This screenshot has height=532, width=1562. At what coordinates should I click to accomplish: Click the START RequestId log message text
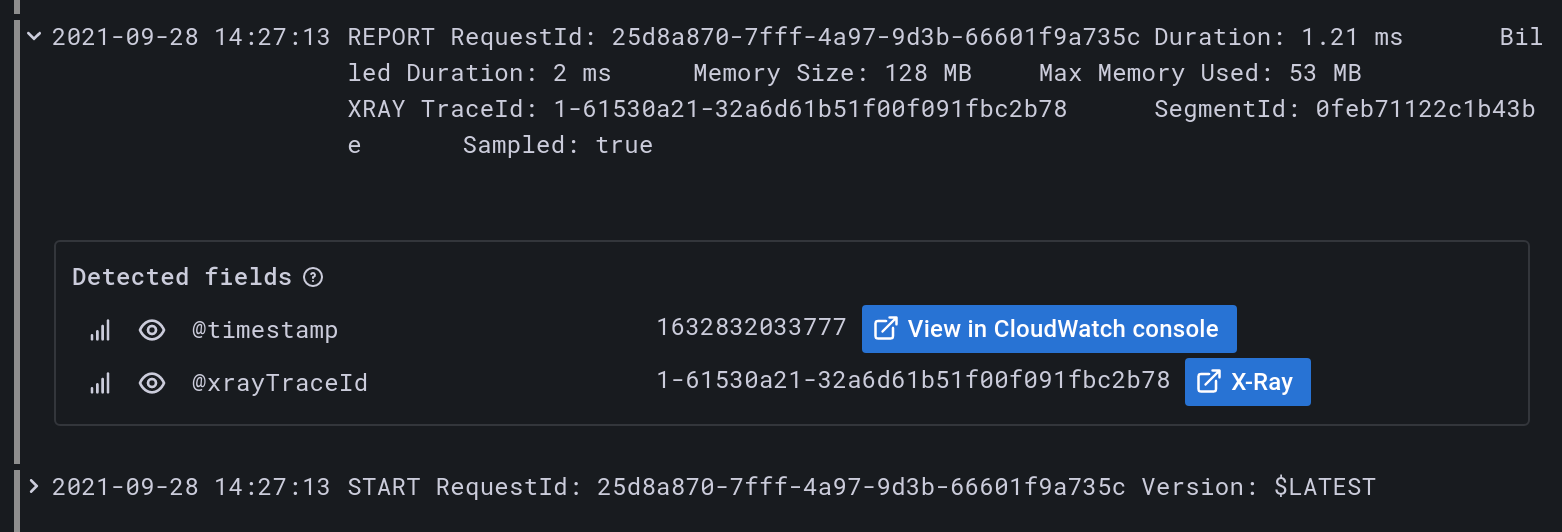pyautogui.click(x=861, y=487)
